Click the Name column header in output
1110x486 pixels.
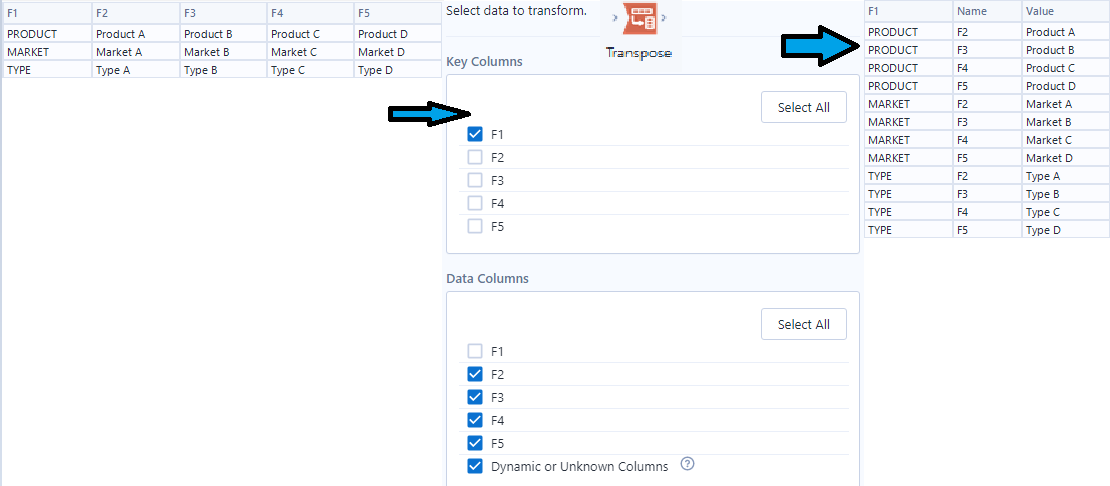click(986, 11)
